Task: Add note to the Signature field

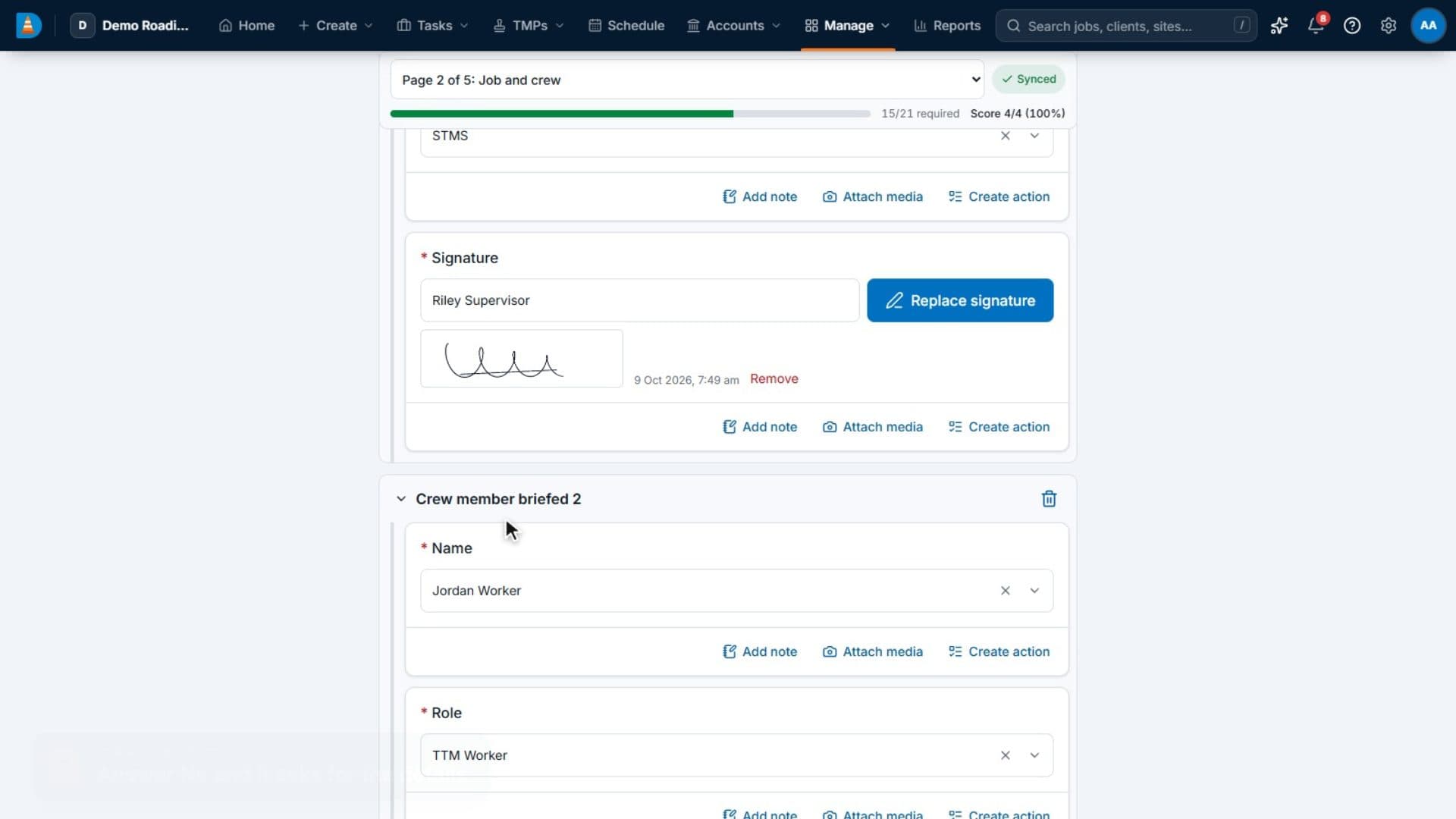Action: (760, 427)
